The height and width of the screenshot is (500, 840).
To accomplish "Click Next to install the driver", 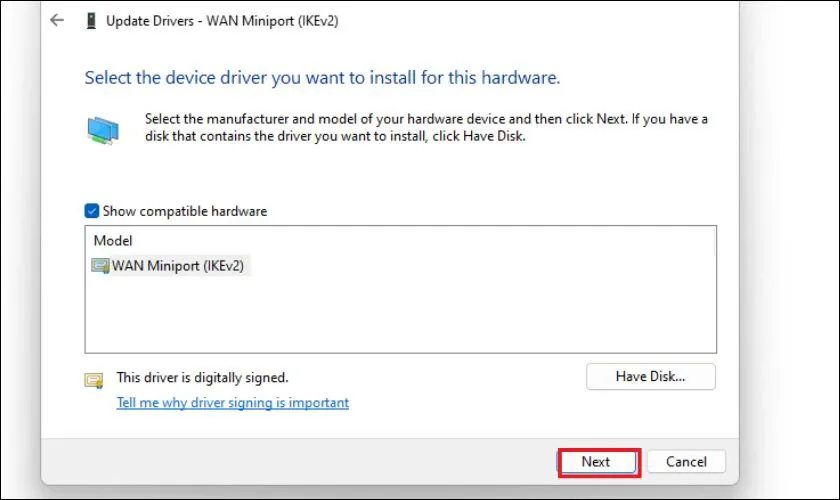I will pos(596,462).
